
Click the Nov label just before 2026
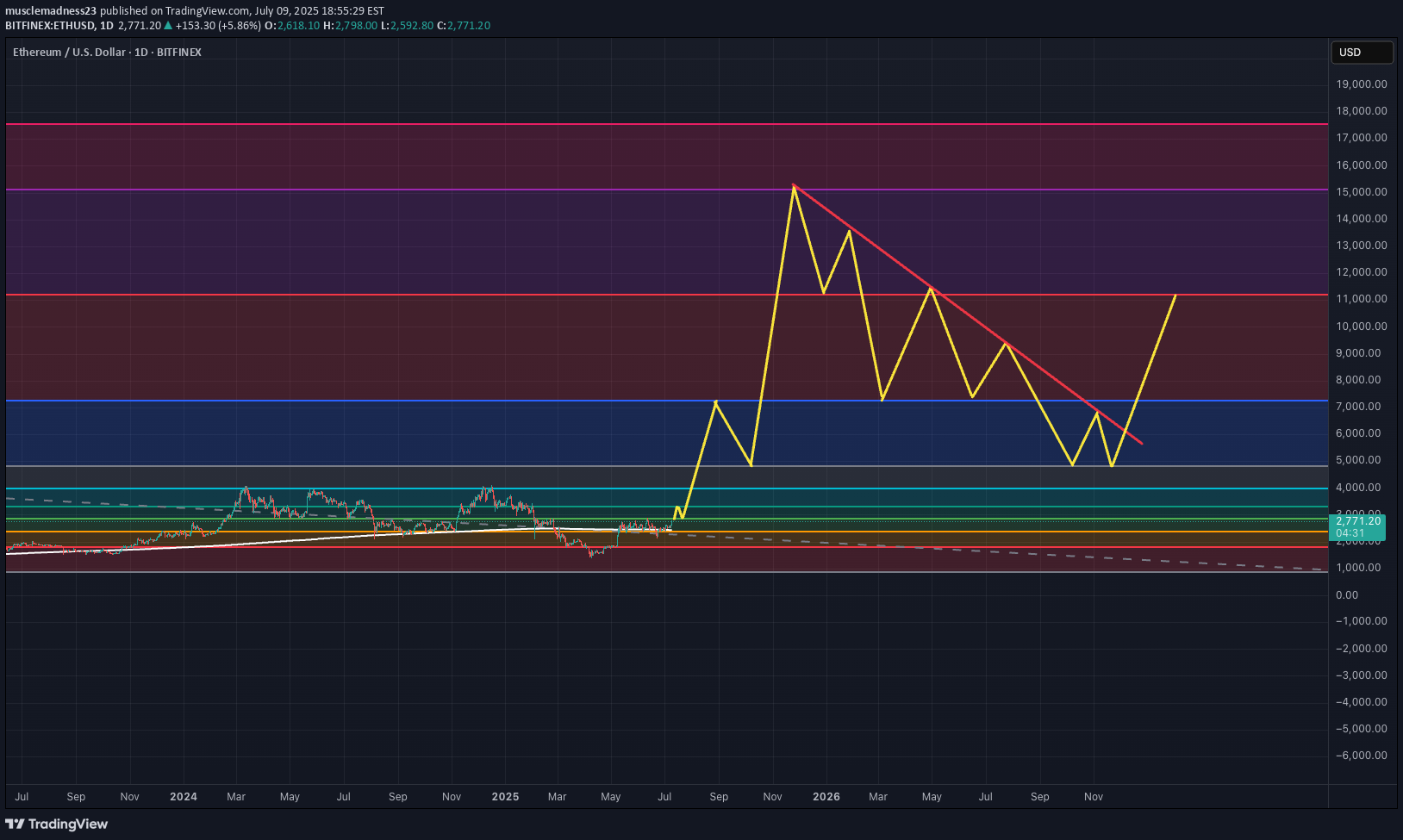(773, 797)
